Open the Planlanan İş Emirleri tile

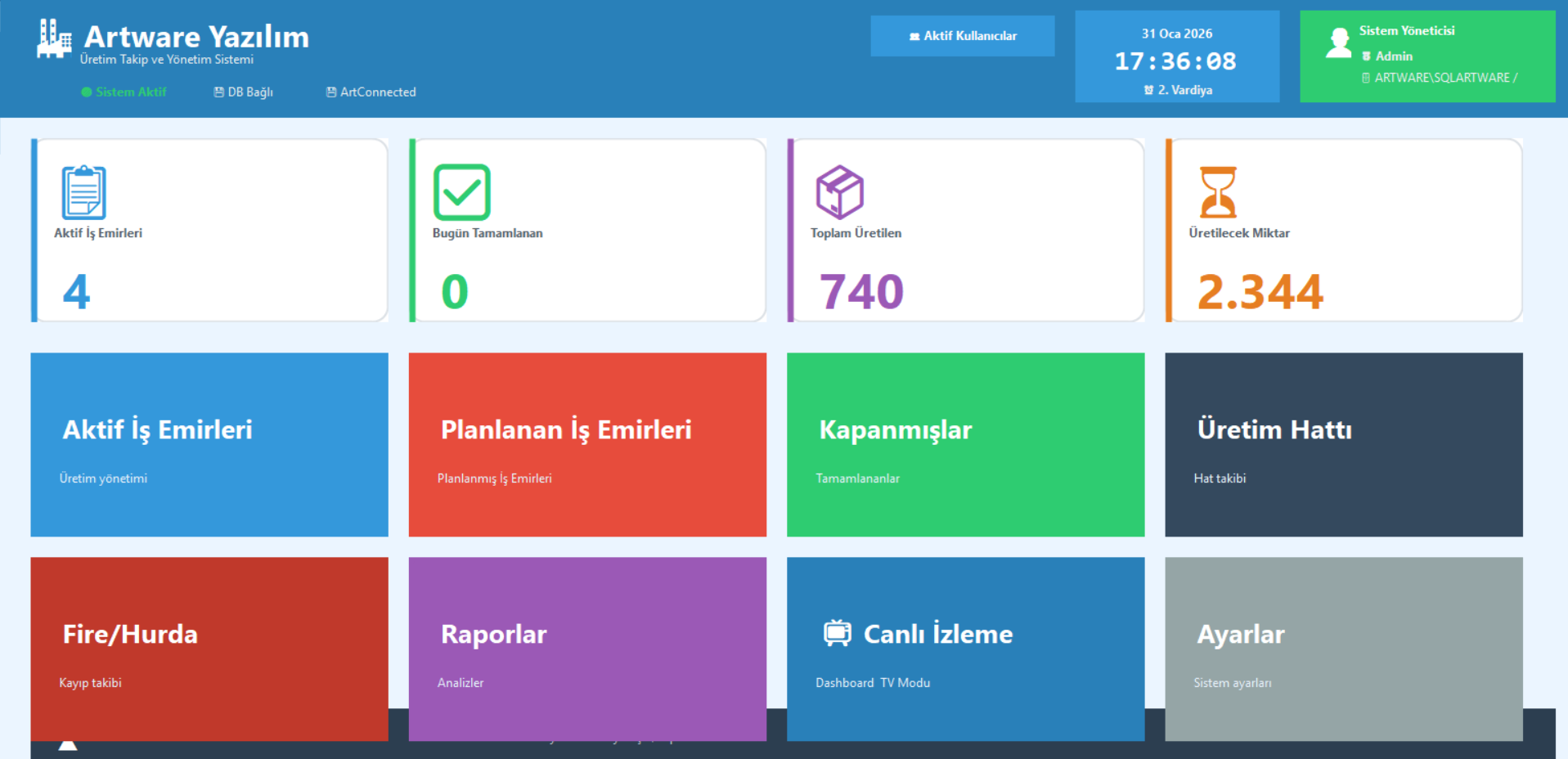[587, 444]
